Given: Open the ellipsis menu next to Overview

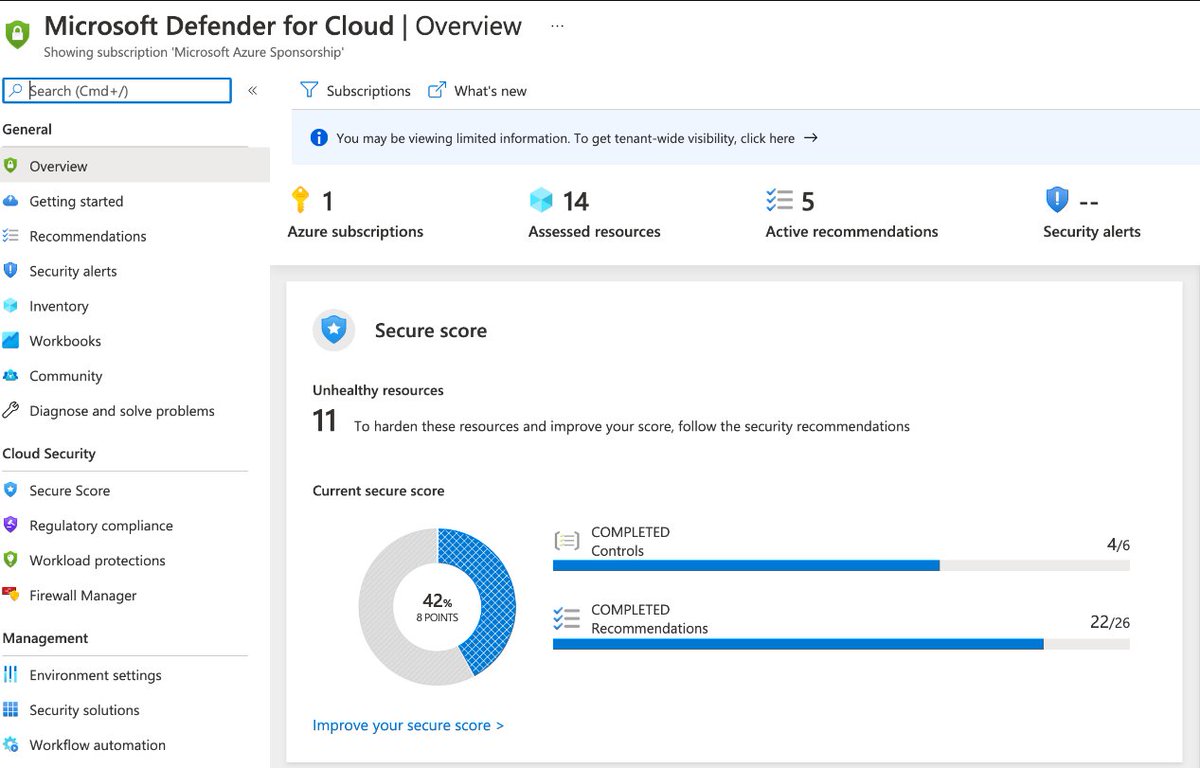Looking at the screenshot, I should point(557,24).
